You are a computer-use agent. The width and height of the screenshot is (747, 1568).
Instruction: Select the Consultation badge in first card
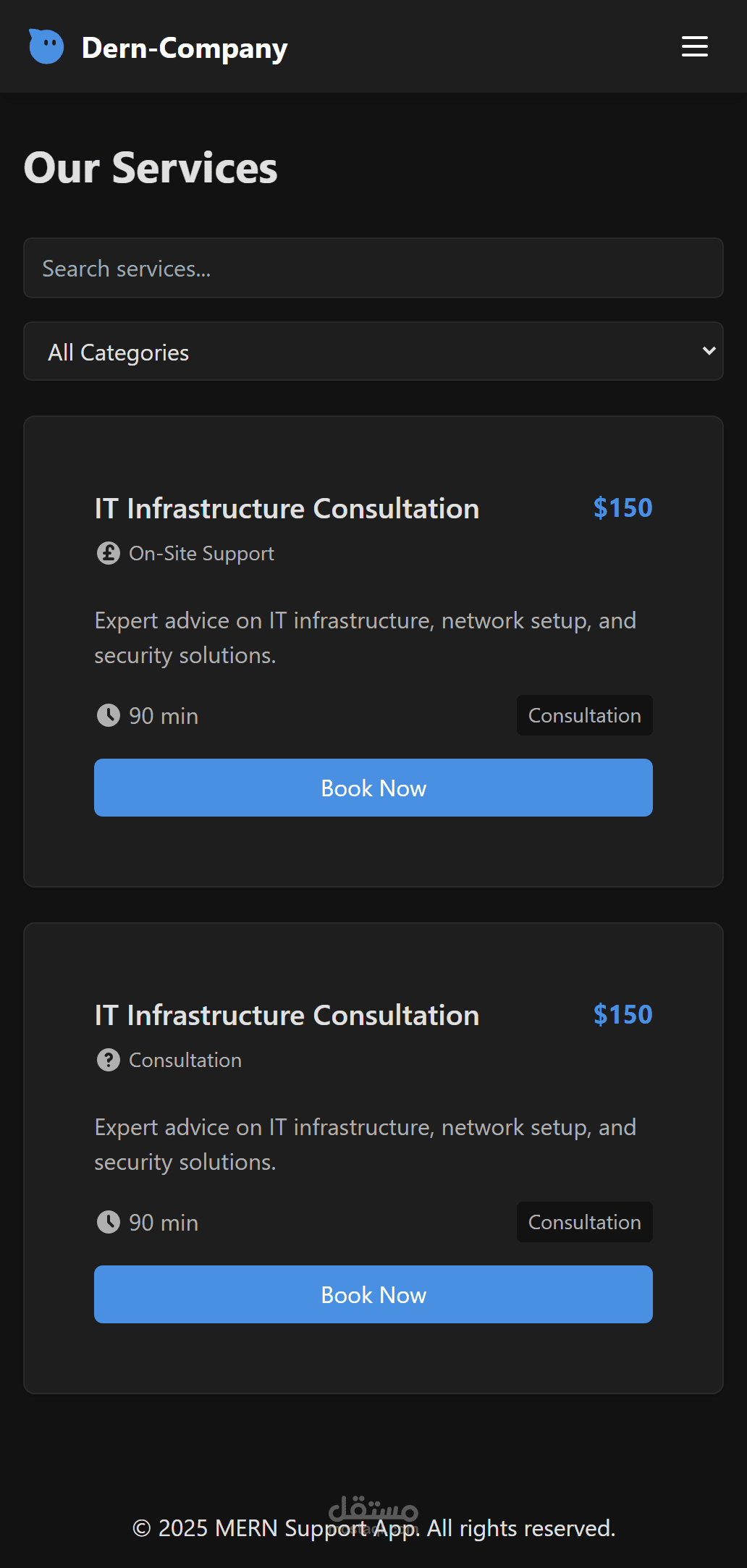[584, 716]
